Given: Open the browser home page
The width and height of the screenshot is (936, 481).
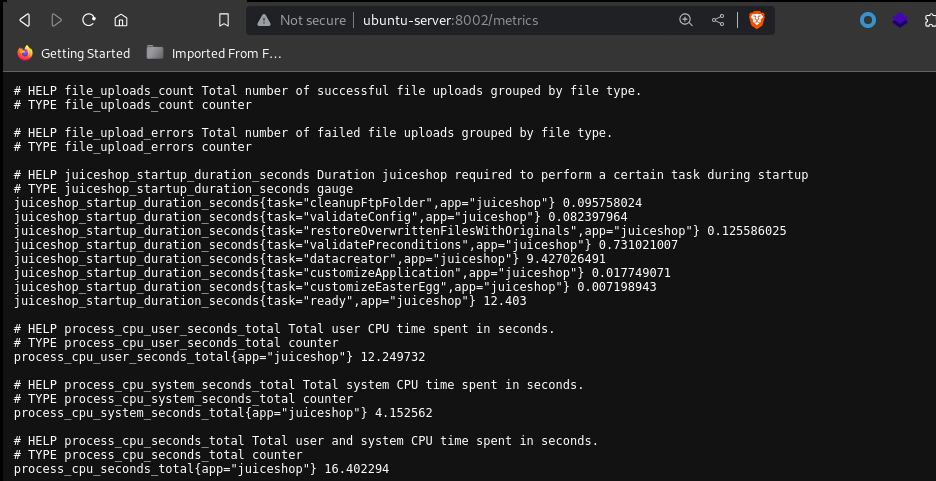Looking at the screenshot, I should tap(121, 20).
